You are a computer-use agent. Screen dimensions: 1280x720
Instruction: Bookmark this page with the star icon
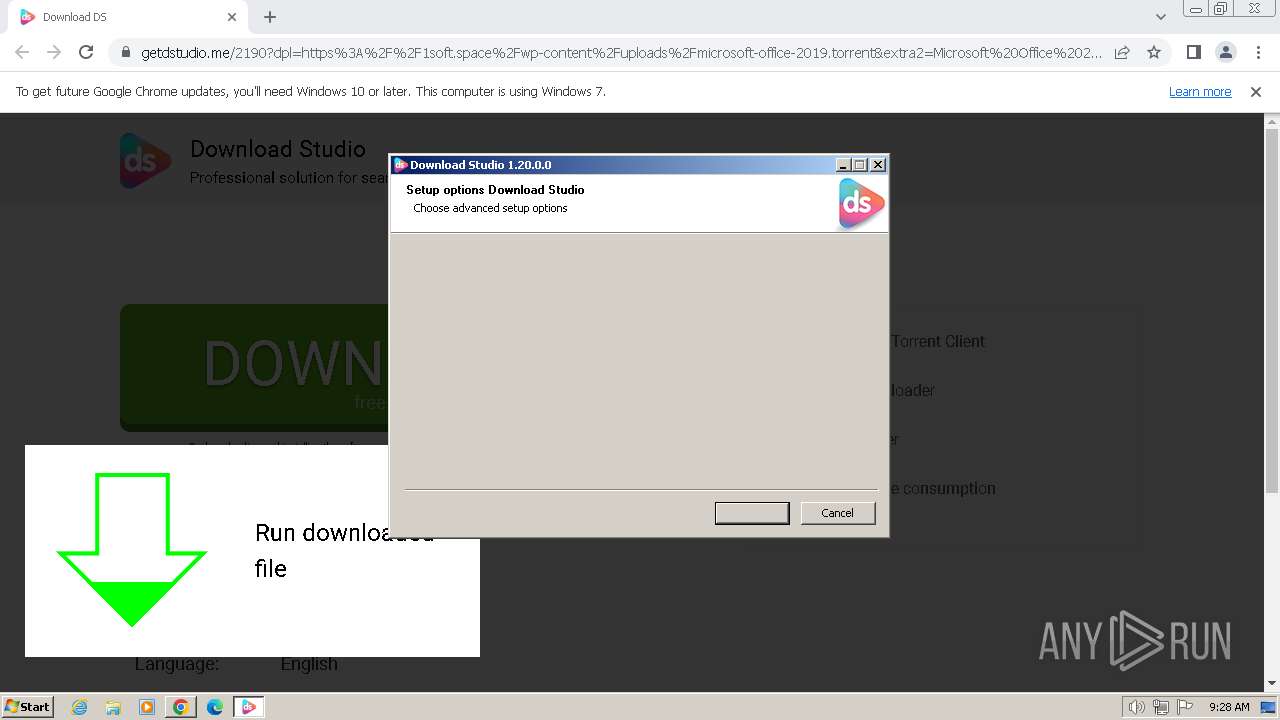pos(1154,52)
